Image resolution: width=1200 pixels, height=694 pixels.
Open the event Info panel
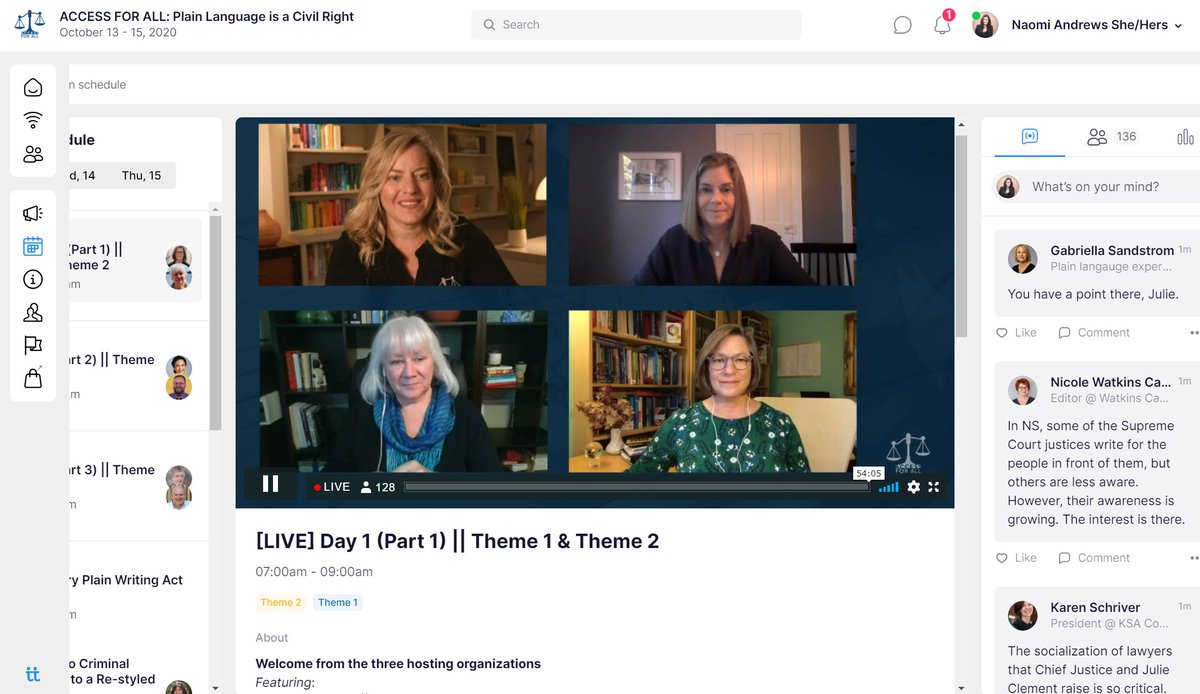(33, 279)
